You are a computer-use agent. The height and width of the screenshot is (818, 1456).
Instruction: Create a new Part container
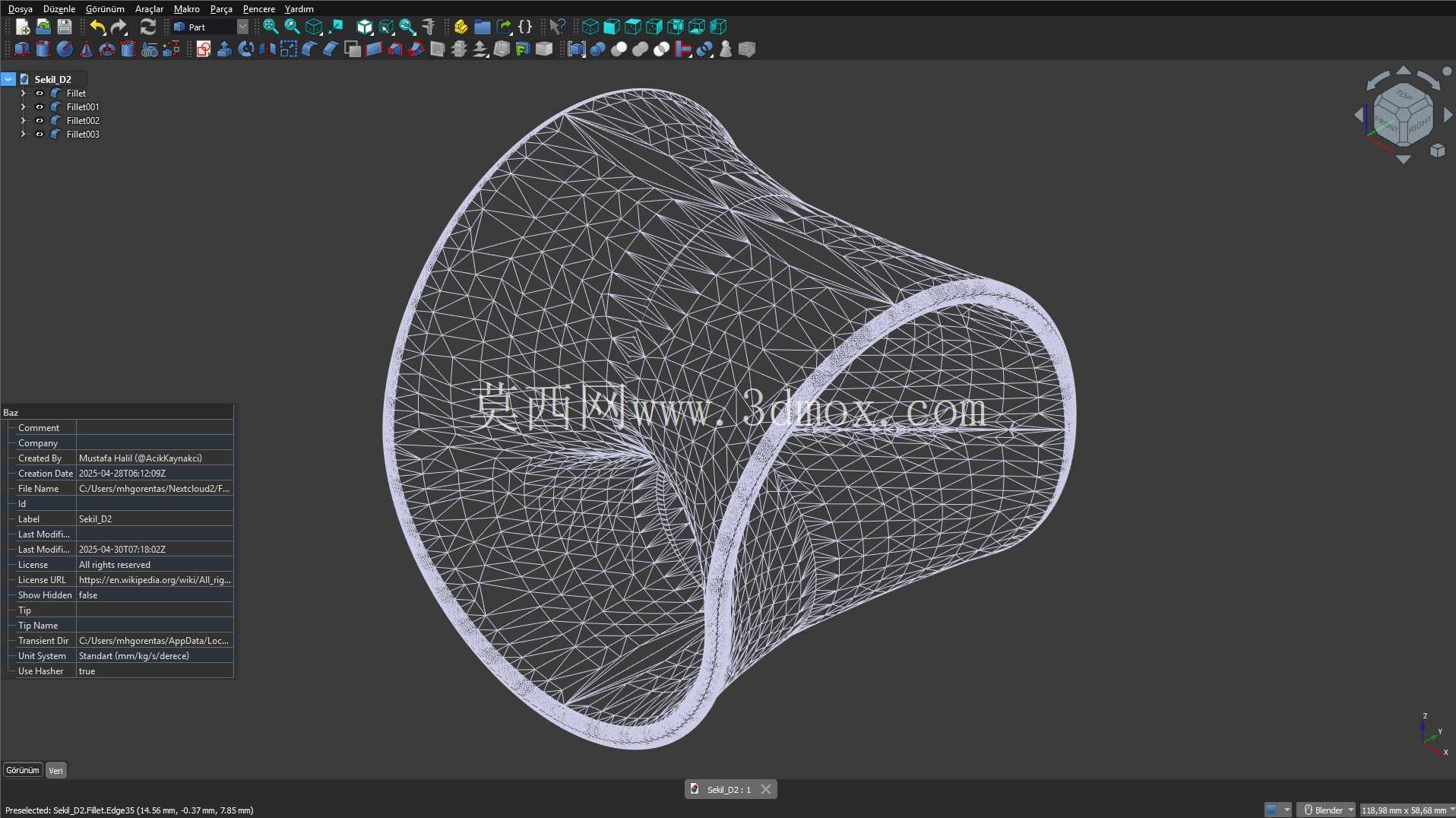461,27
